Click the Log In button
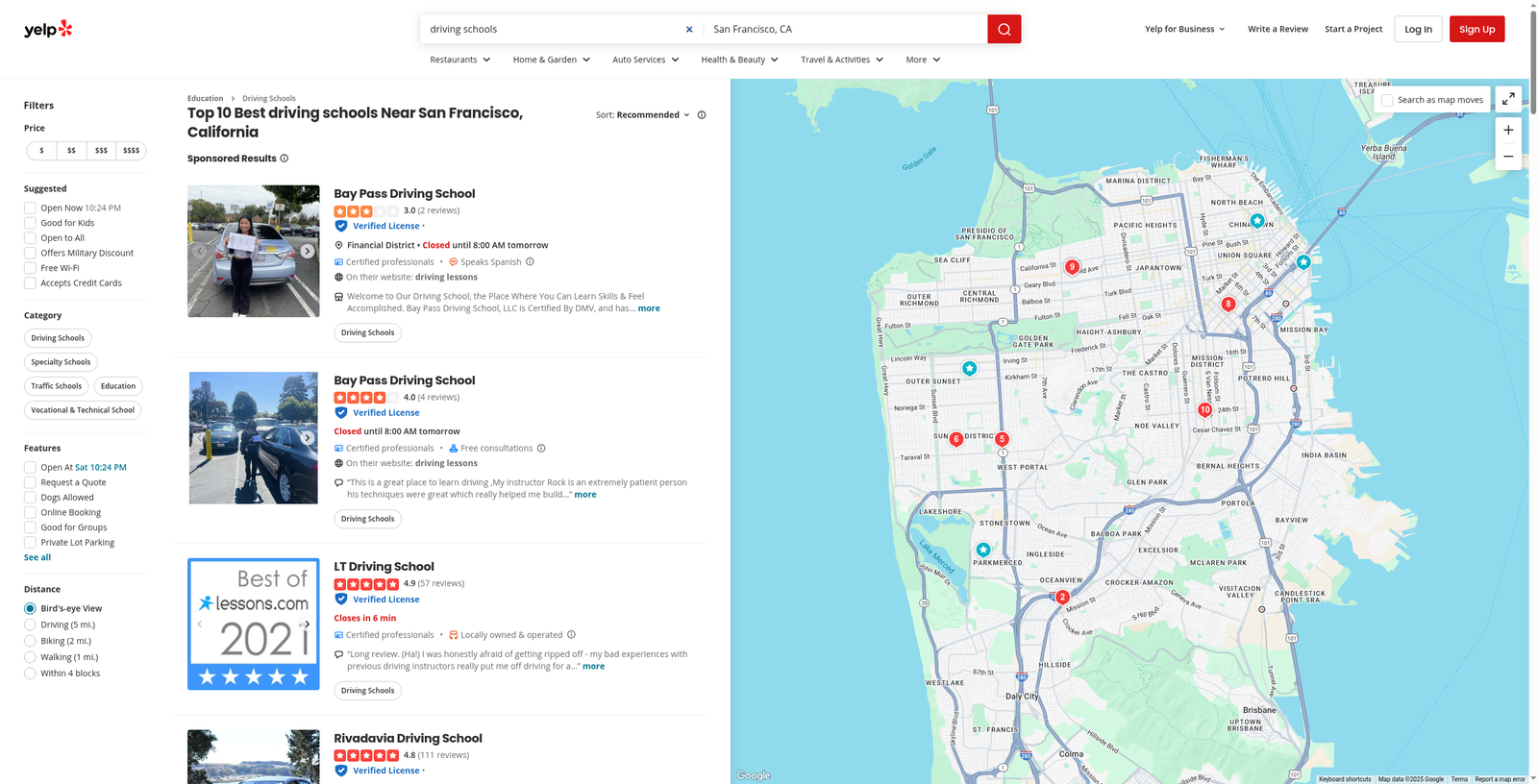Image resolution: width=1538 pixels, height=784 pixels. 1418,29
